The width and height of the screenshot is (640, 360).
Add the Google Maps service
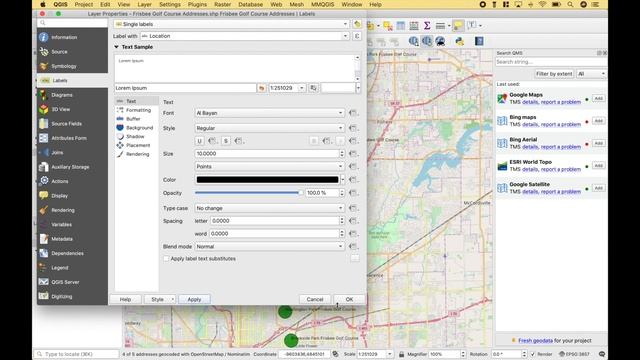pos(598,98)
